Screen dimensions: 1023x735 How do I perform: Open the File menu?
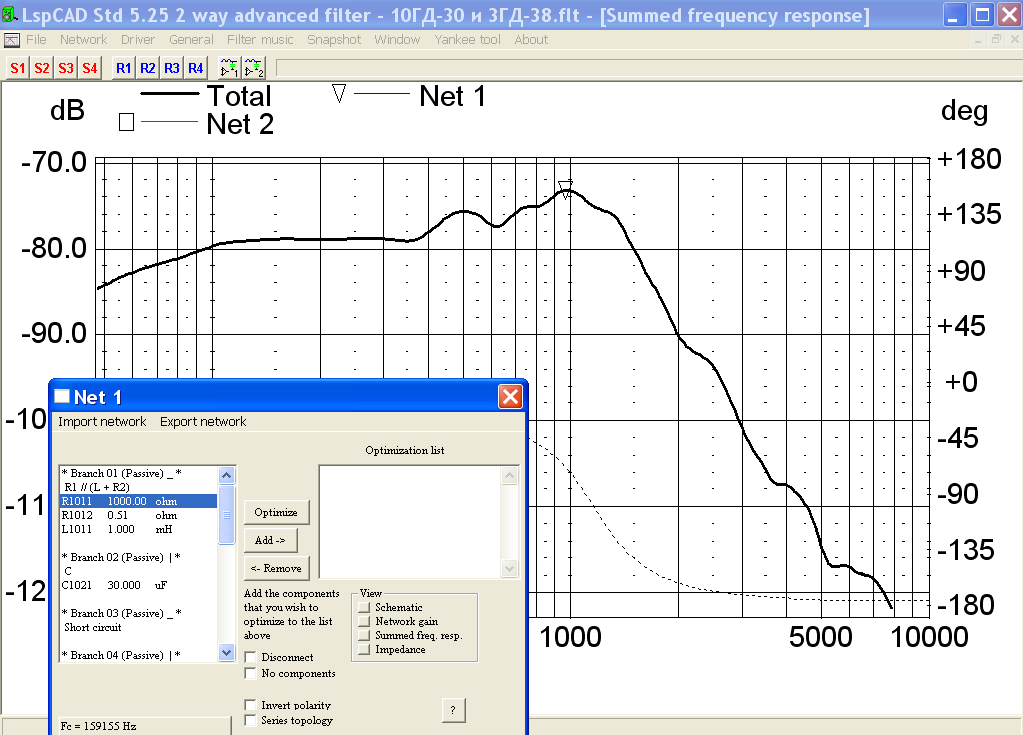pos(36,40)
